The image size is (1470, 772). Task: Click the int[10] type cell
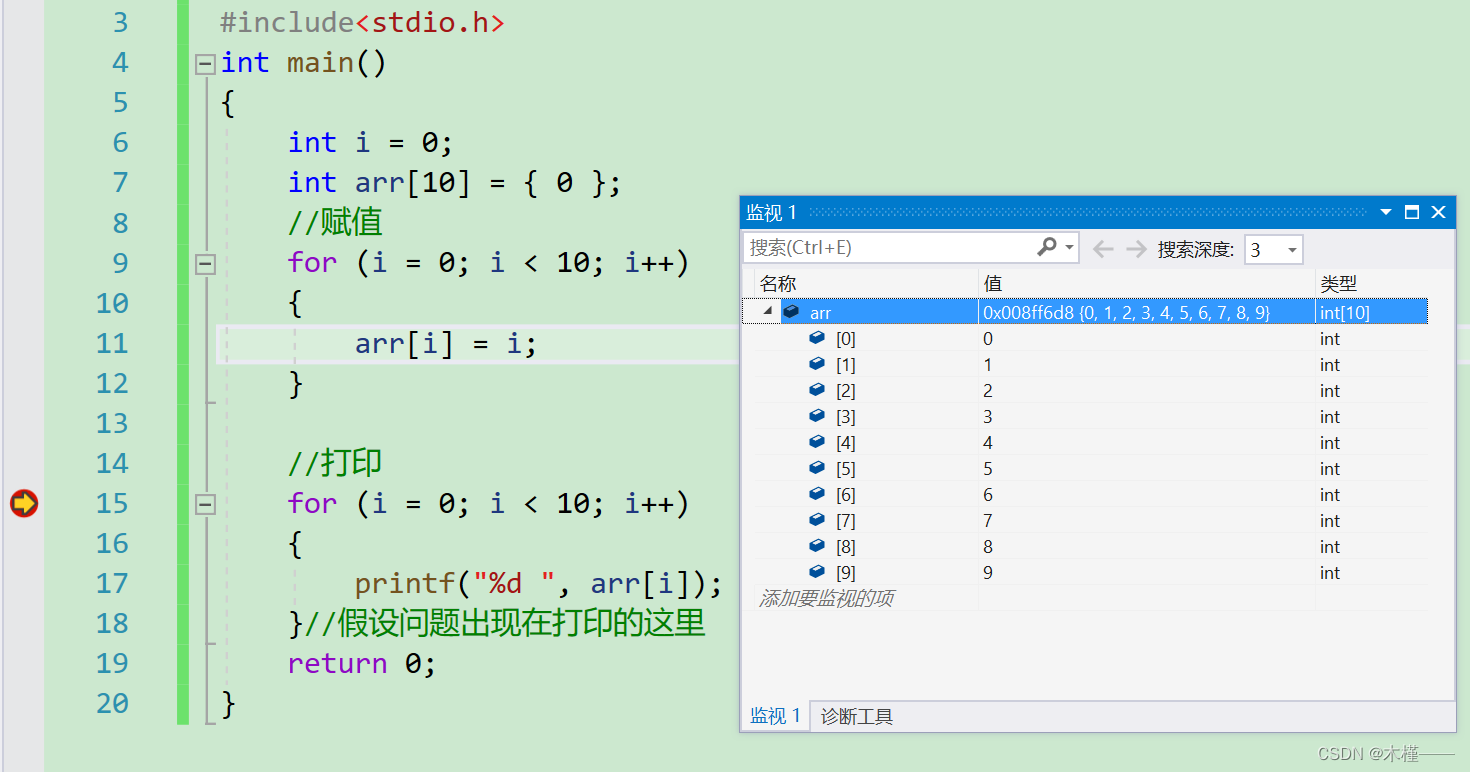pyautogui.click(x=1371, y=312)
